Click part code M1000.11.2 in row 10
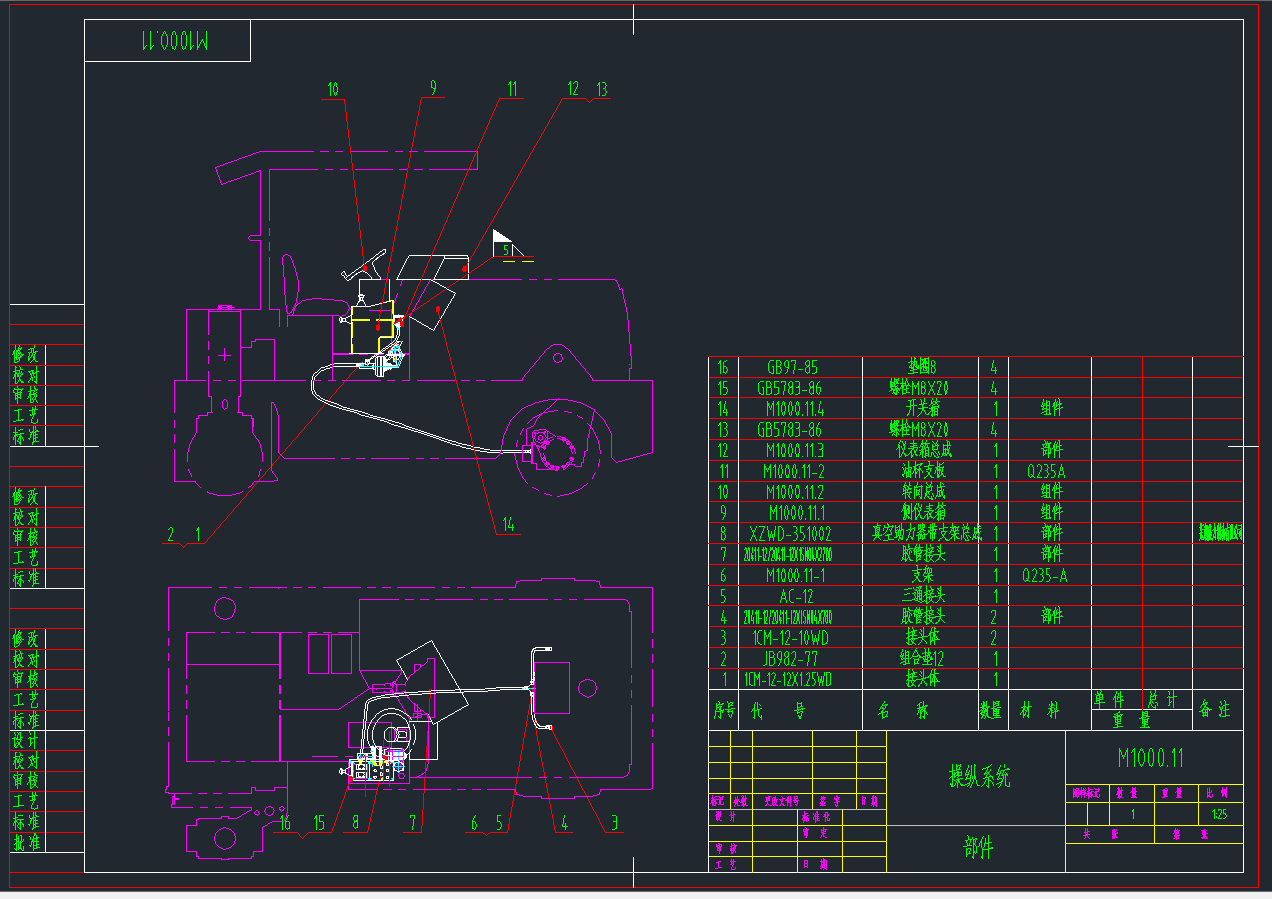Image resolution: width=1272 pixels, height=899 pixels. (x=794, y=492)
